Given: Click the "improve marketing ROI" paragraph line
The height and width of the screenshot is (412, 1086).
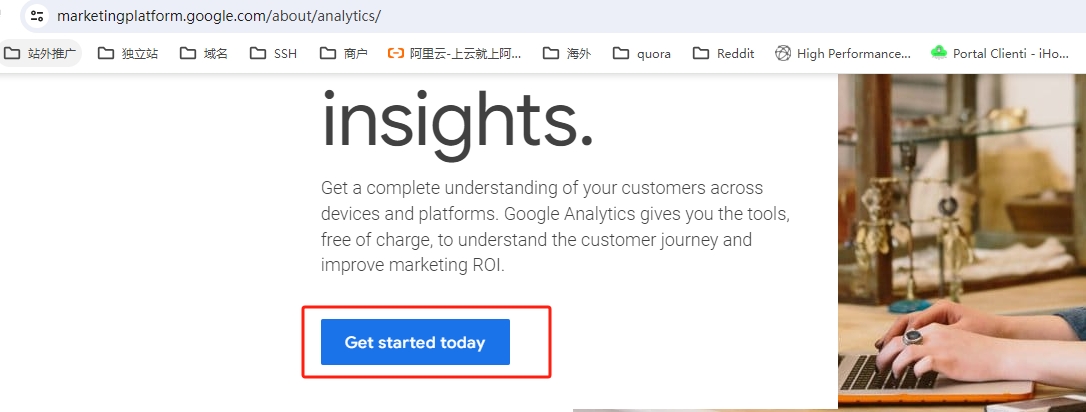Looking at the screenshot, I should pyautogui.click(x=413, y=266).
